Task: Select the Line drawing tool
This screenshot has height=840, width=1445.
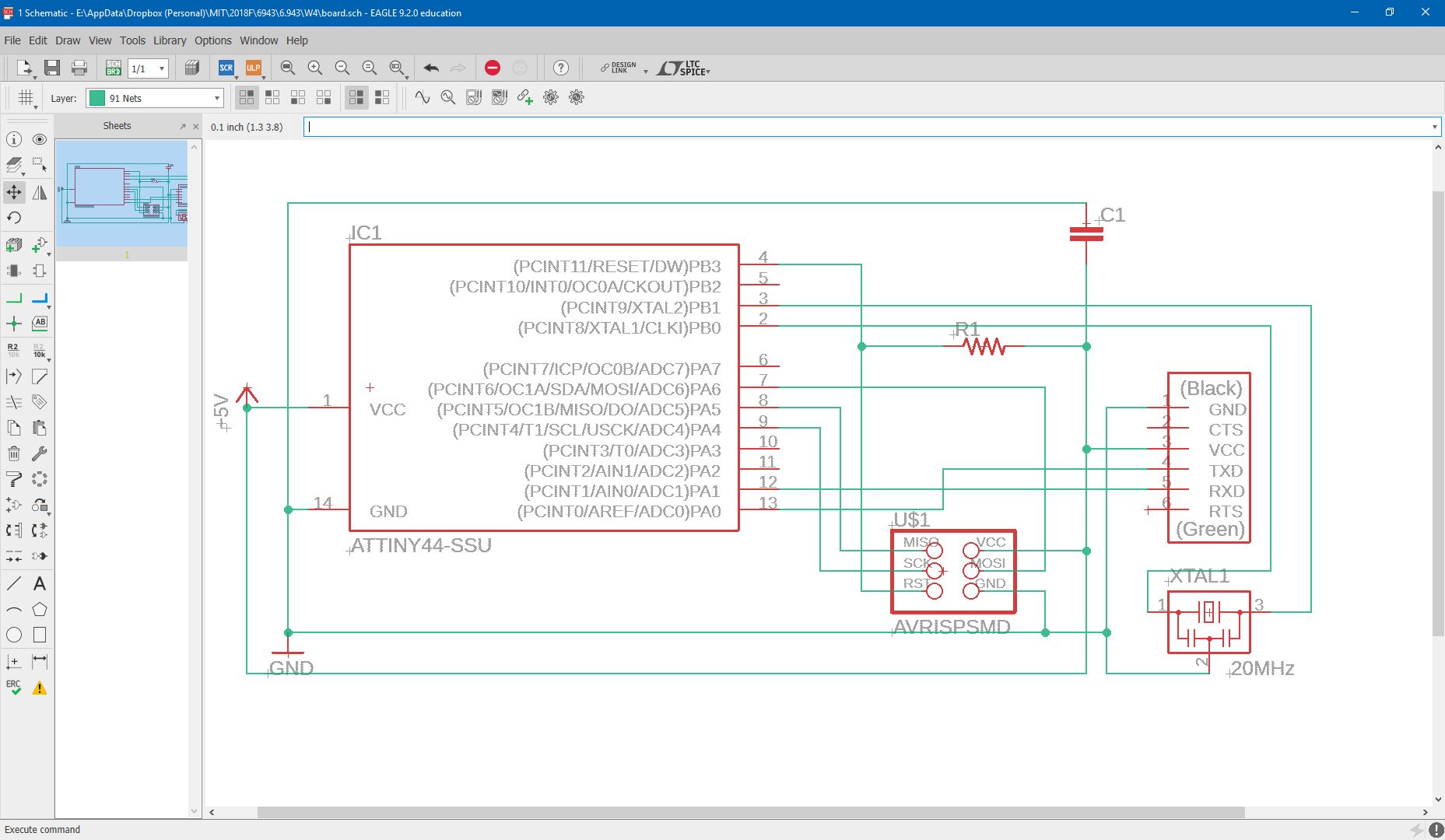Action: (x=14, y=583)
